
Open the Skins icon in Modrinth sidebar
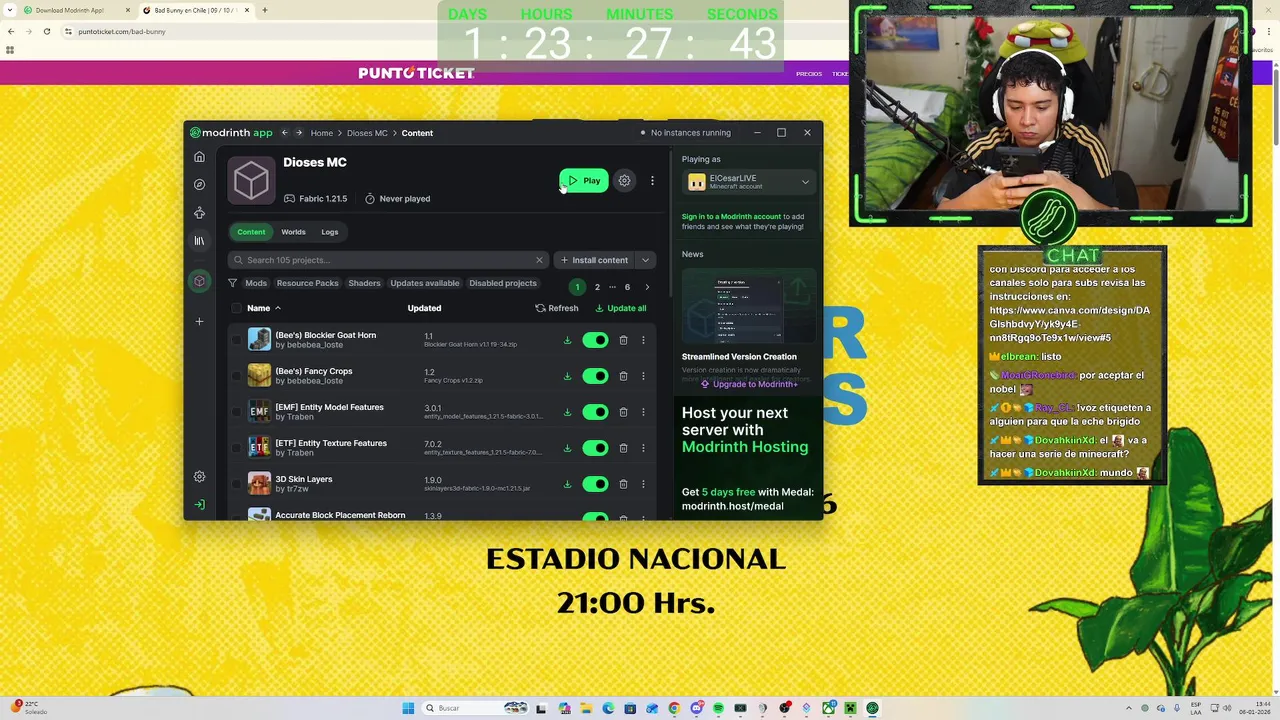pos(199,213)
